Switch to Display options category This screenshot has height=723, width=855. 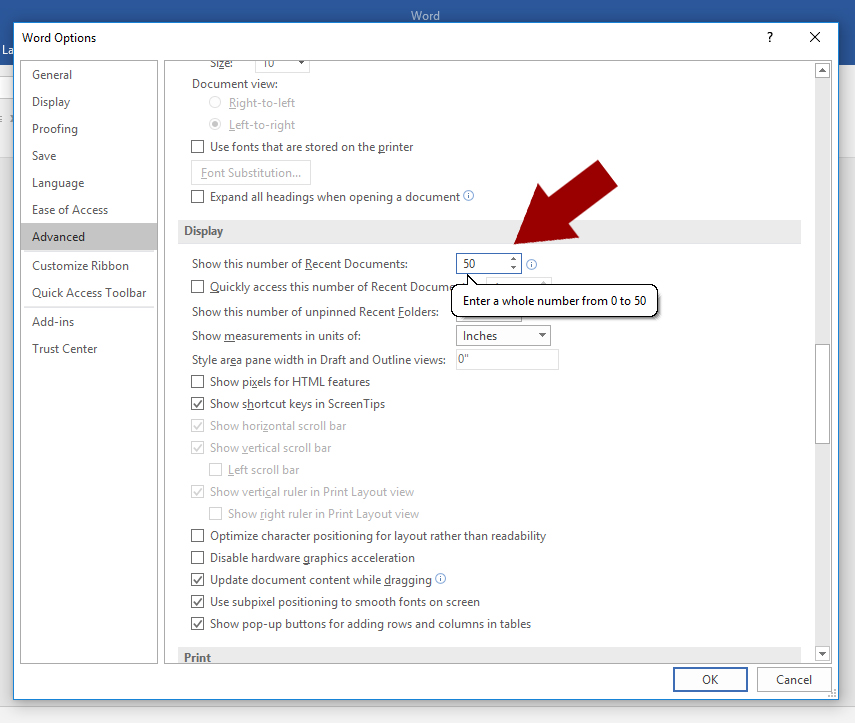click(89, 102)
